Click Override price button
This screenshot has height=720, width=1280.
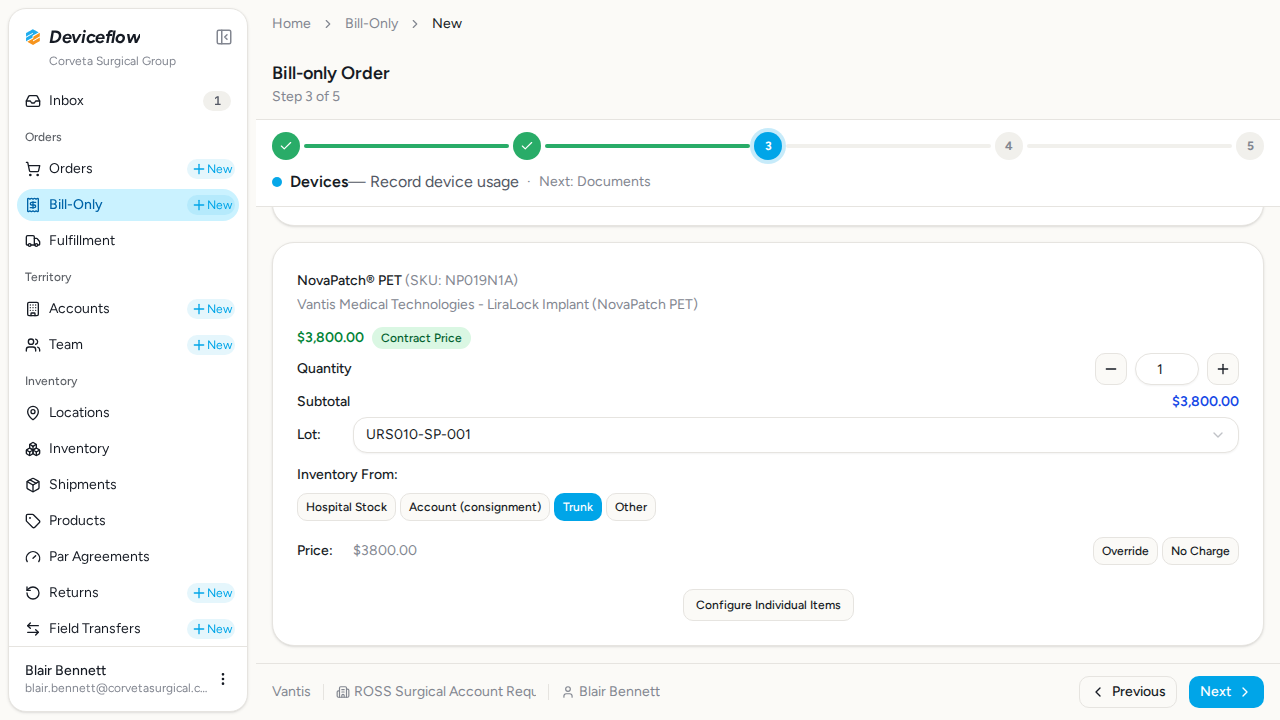pyautogui.click(x=1125, y=551)
